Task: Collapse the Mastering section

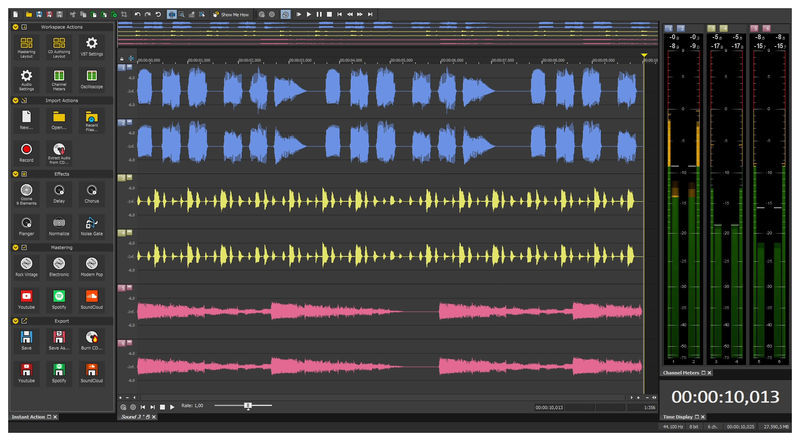Action: [x=15, y=246]
